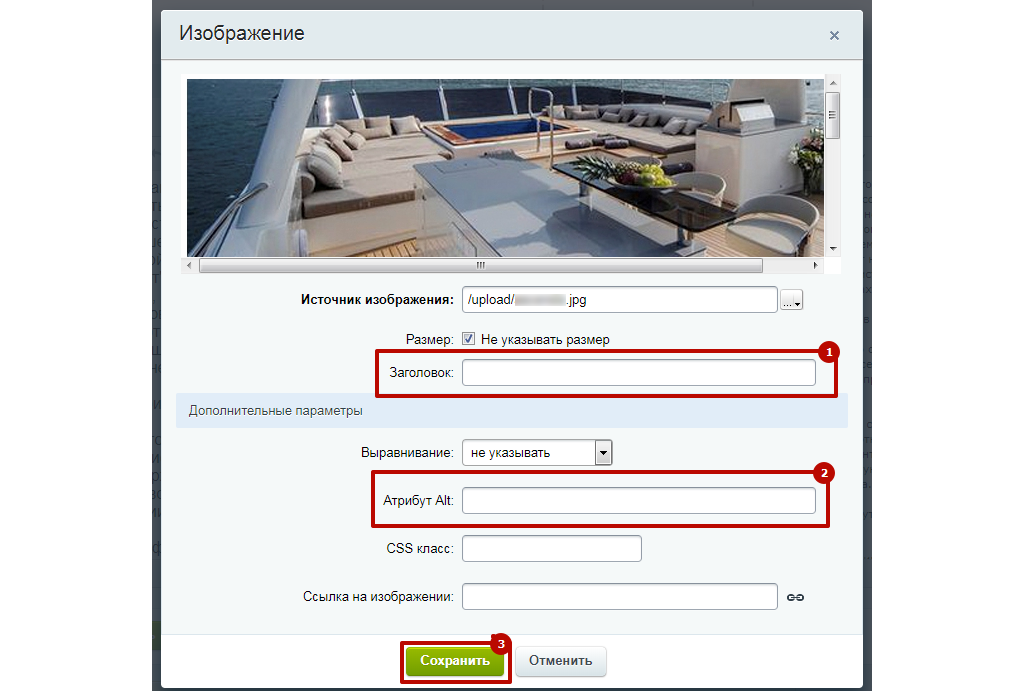Click the preview scroll right arrow

click(x=815, y=265)
